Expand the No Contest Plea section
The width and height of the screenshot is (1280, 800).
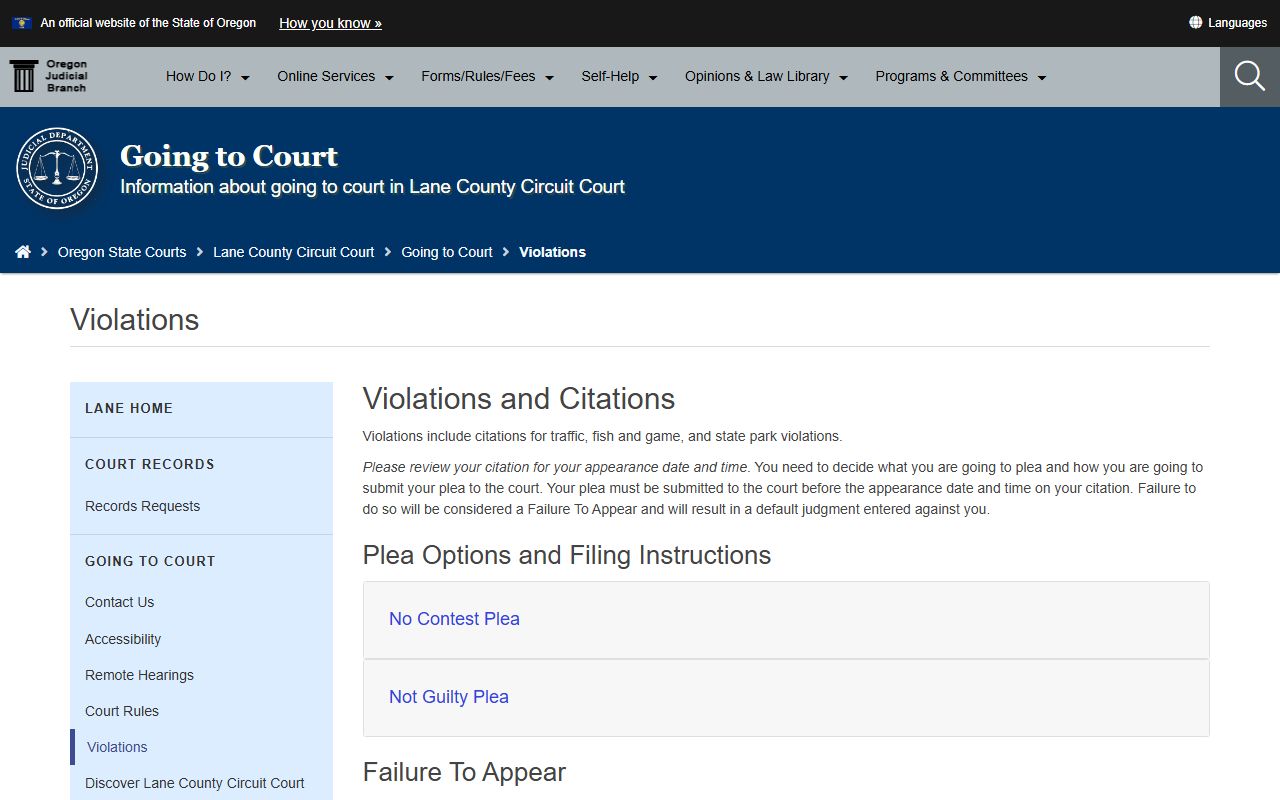[x=786, y=619]
